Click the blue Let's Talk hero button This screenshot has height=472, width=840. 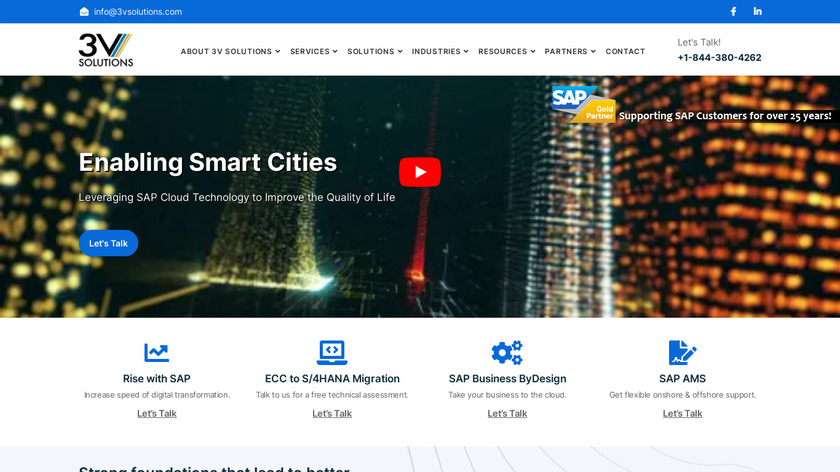click(x=108, y=243)
